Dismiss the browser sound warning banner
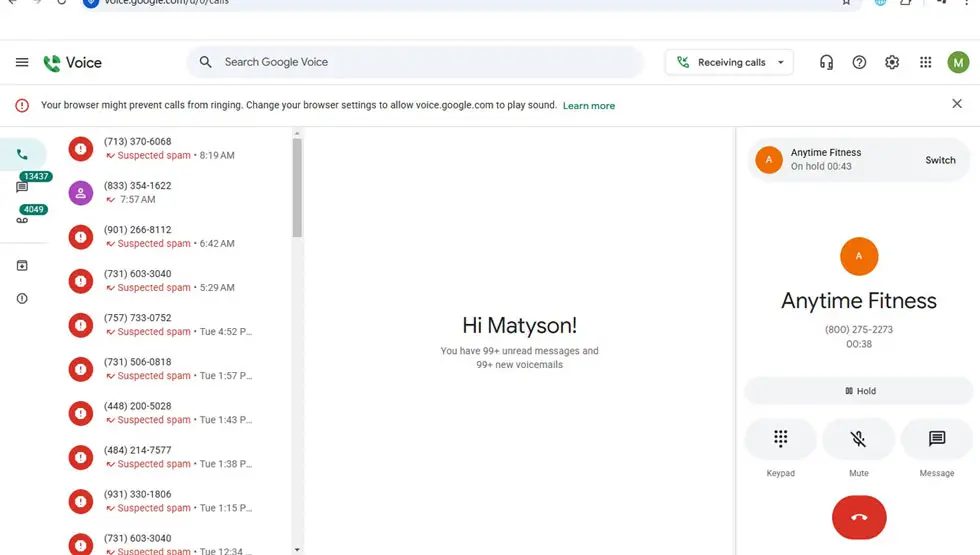Viewport: 980px width, 555px height. 957,104
